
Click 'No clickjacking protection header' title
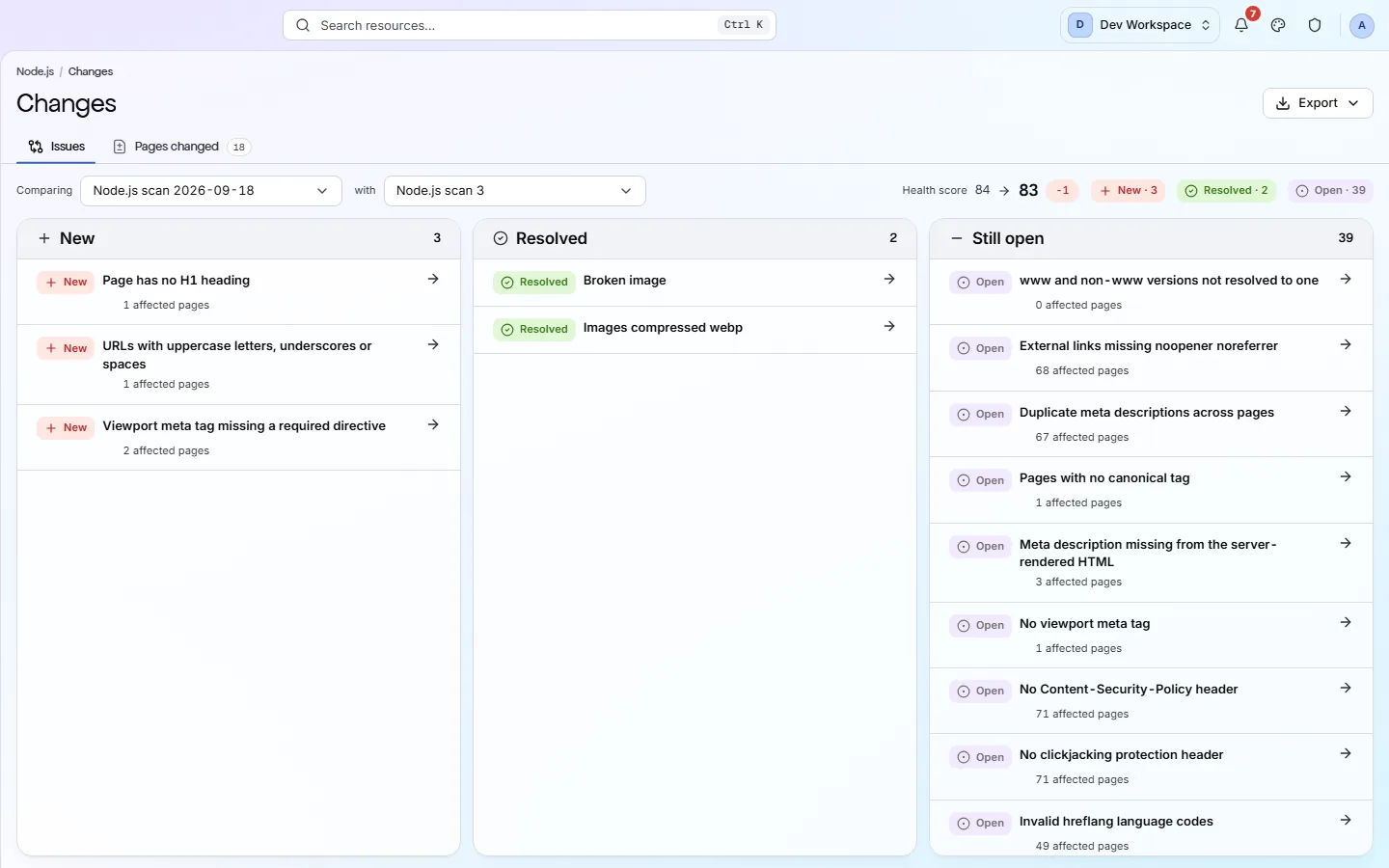coord(1121,754)
